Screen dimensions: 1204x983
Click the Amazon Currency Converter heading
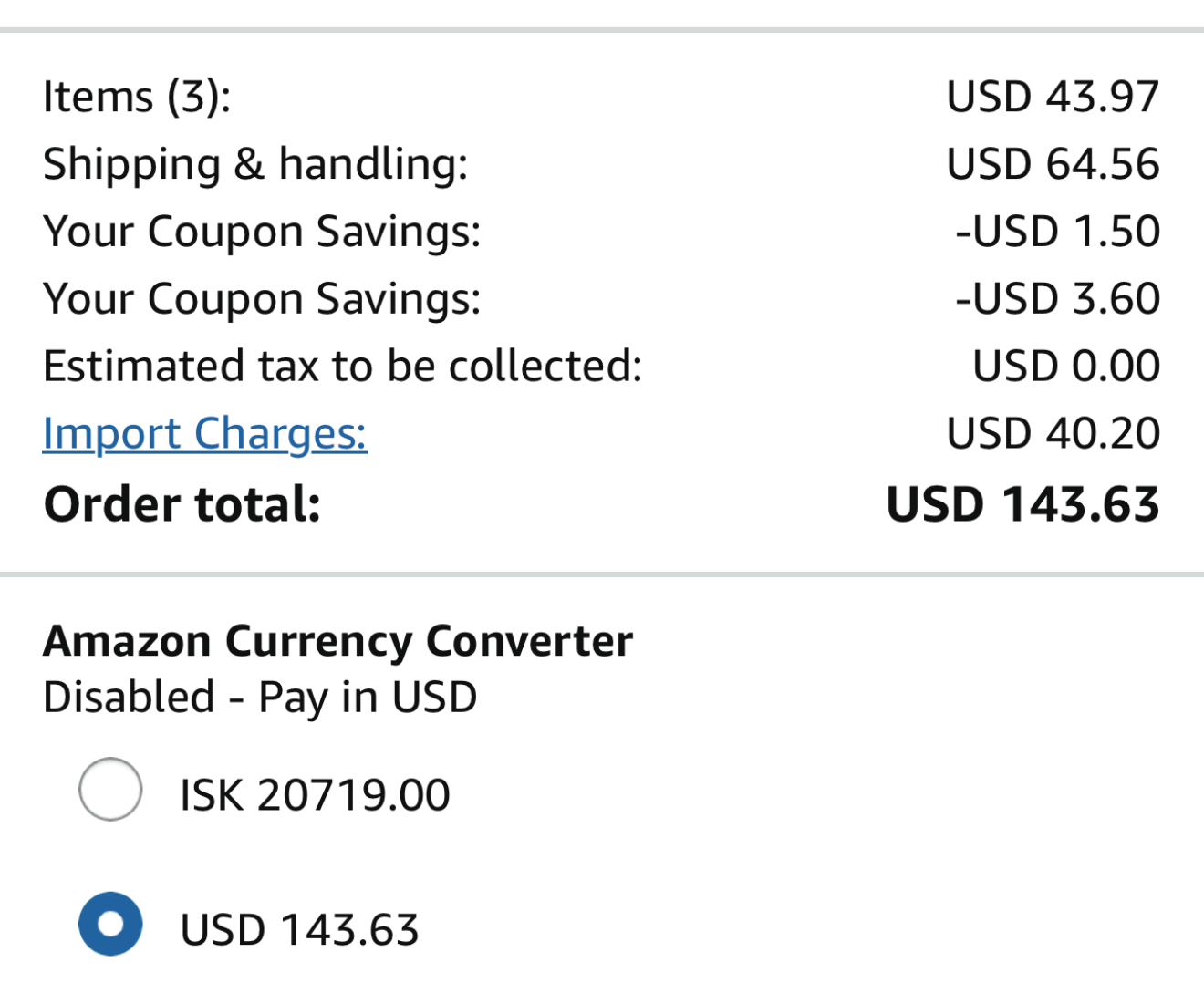click(x=337, y=641)
